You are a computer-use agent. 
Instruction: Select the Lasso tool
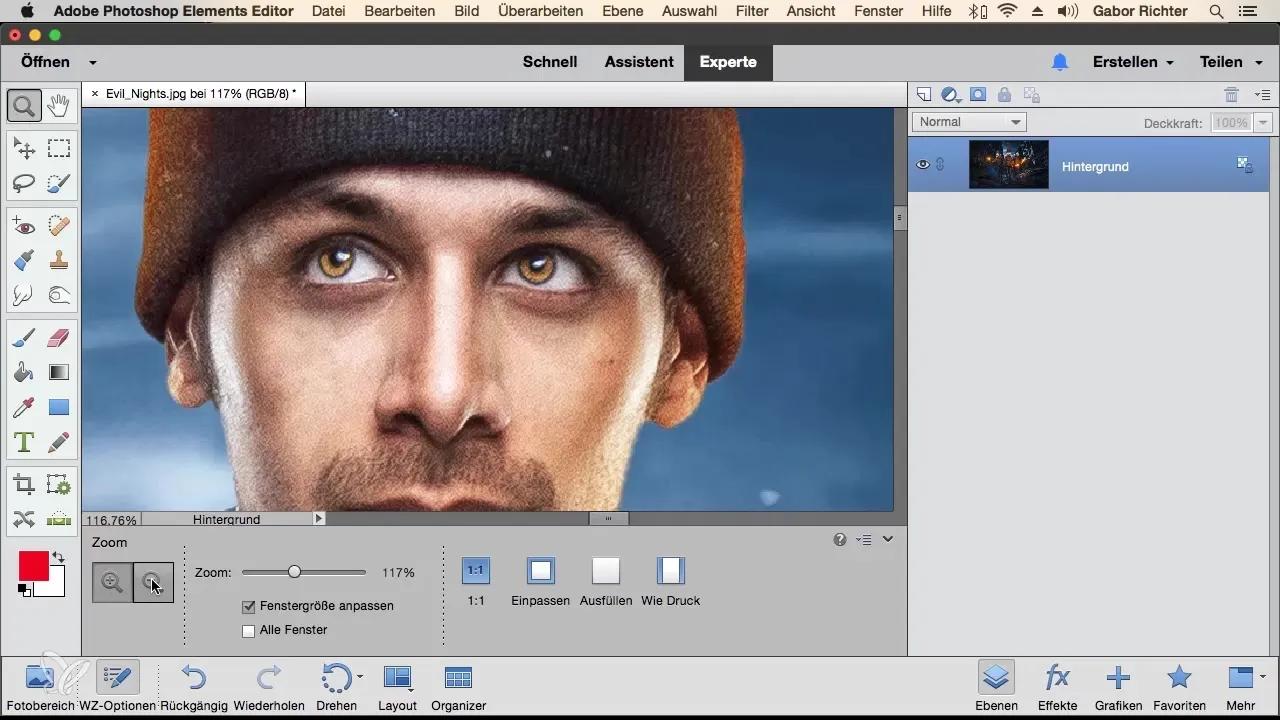[24, 183]
